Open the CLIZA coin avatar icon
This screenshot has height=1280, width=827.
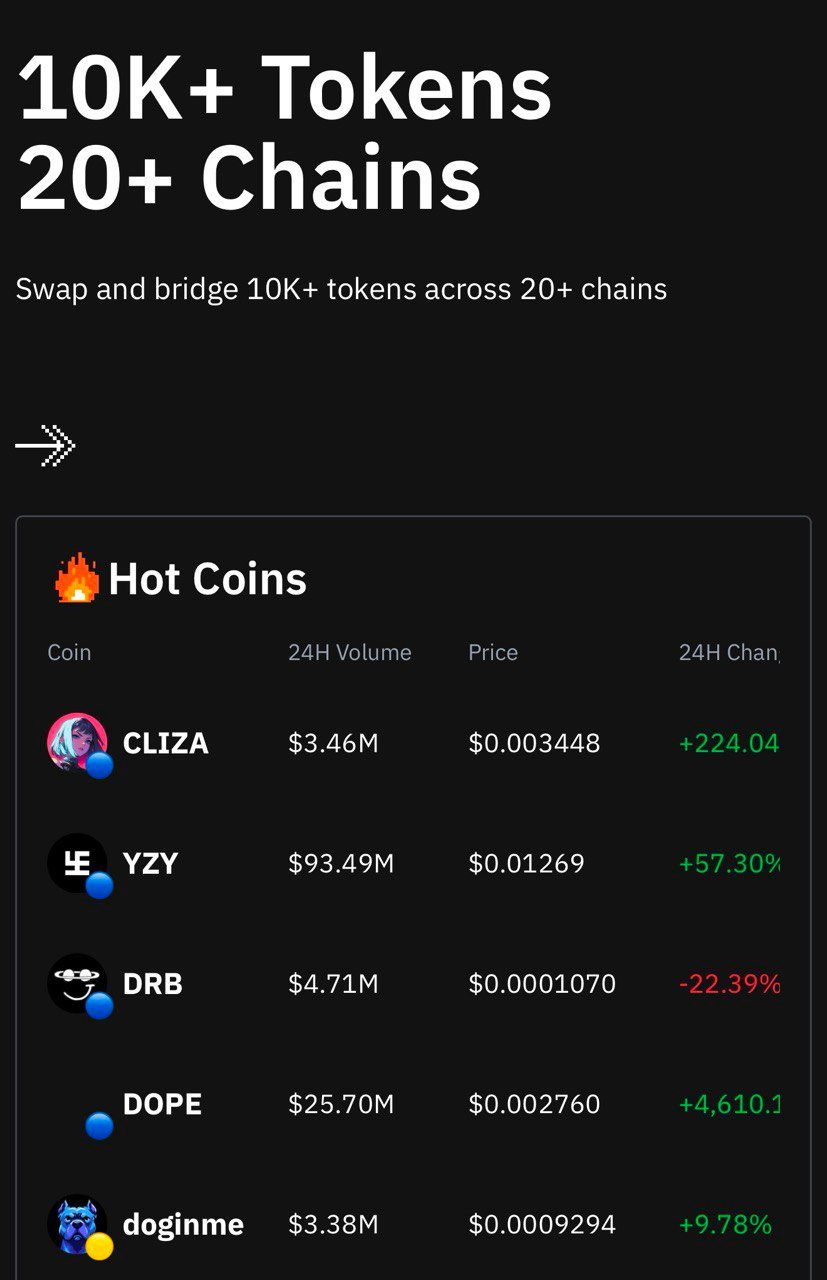coord(77,743)
